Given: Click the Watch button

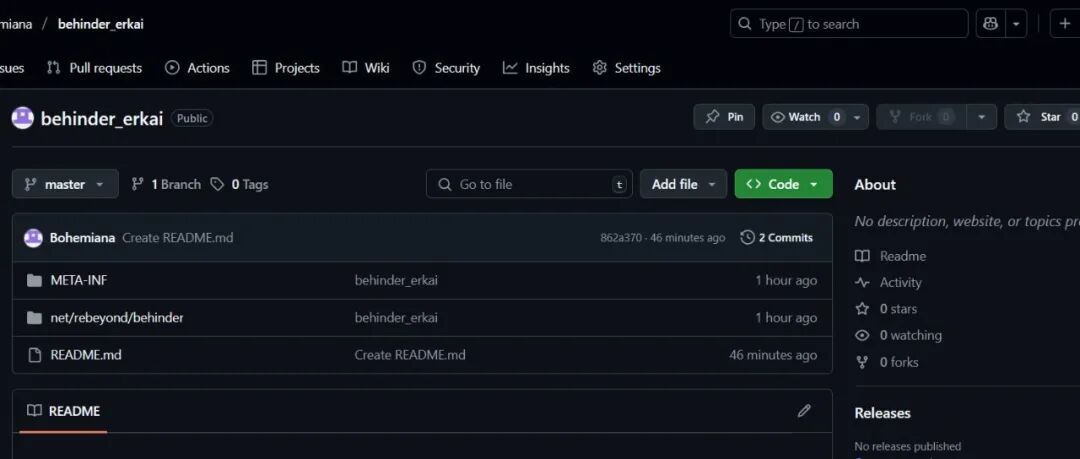Looking at the screenshot, I should click(x=807, y=117).
